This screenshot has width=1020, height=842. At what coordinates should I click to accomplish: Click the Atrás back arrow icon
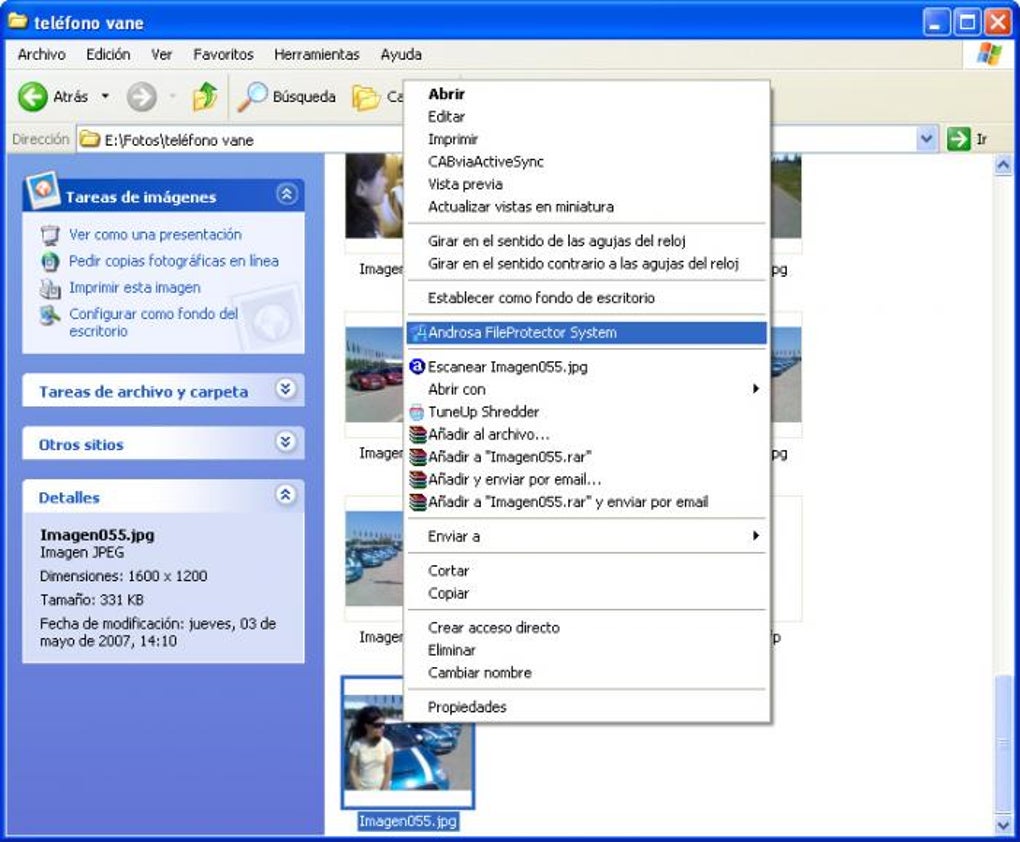point(32,97)
